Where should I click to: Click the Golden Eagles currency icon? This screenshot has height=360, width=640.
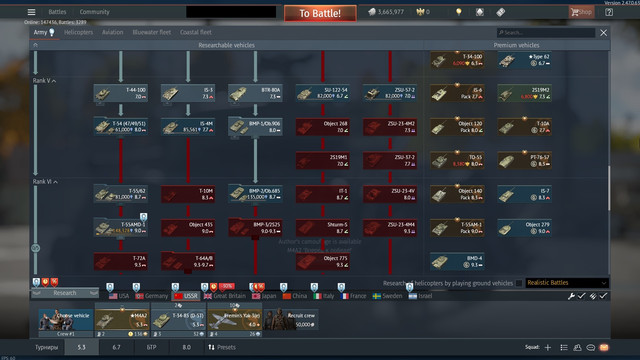[420, 12]
